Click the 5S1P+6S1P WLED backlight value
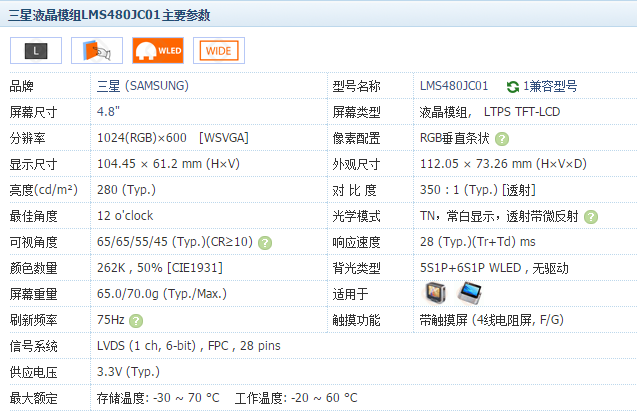Screen dimensions: 637x416 click(x=470, y=268)
